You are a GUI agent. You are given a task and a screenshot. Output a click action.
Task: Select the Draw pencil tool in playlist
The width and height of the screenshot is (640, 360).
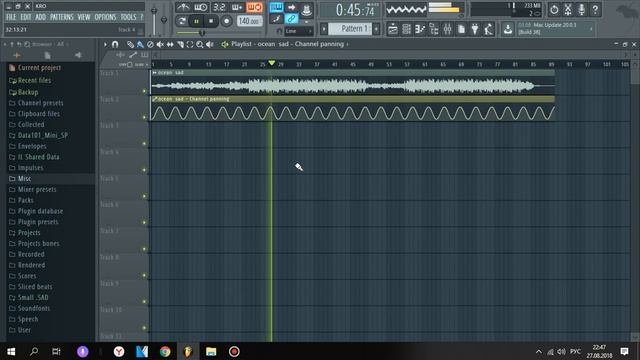click(130, 44)
